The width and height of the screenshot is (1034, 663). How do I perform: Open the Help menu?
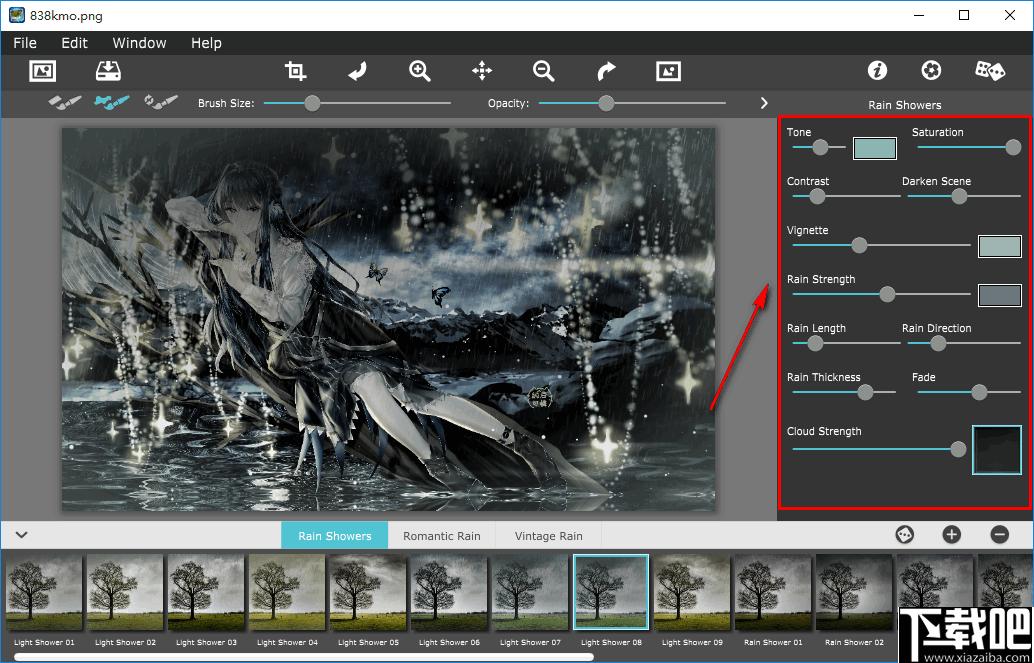(x=206, y=43)
